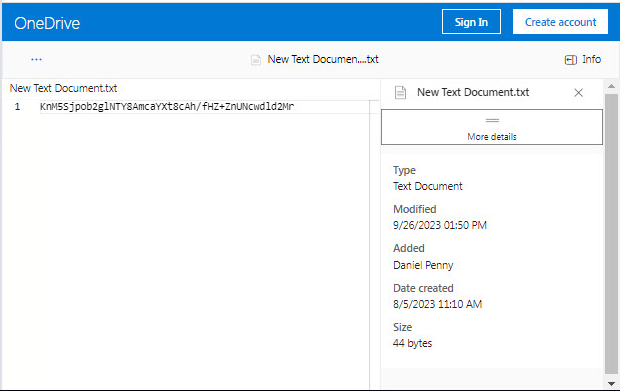The width and height of the screenshot is (620, 391).
Task: Expand More details section
Action: (492, 127)
